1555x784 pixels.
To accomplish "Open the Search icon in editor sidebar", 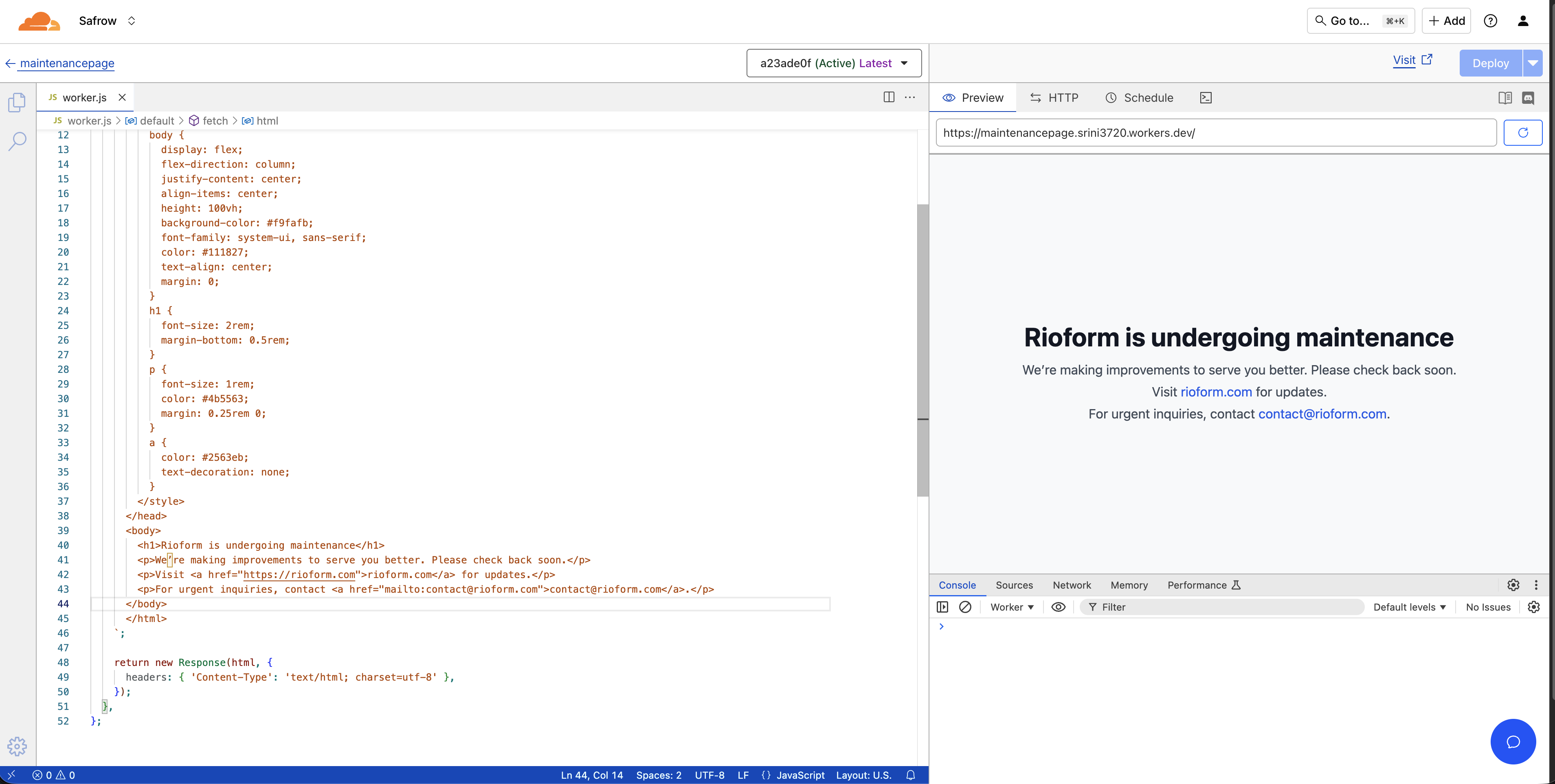I will click(x=17, y=141).
